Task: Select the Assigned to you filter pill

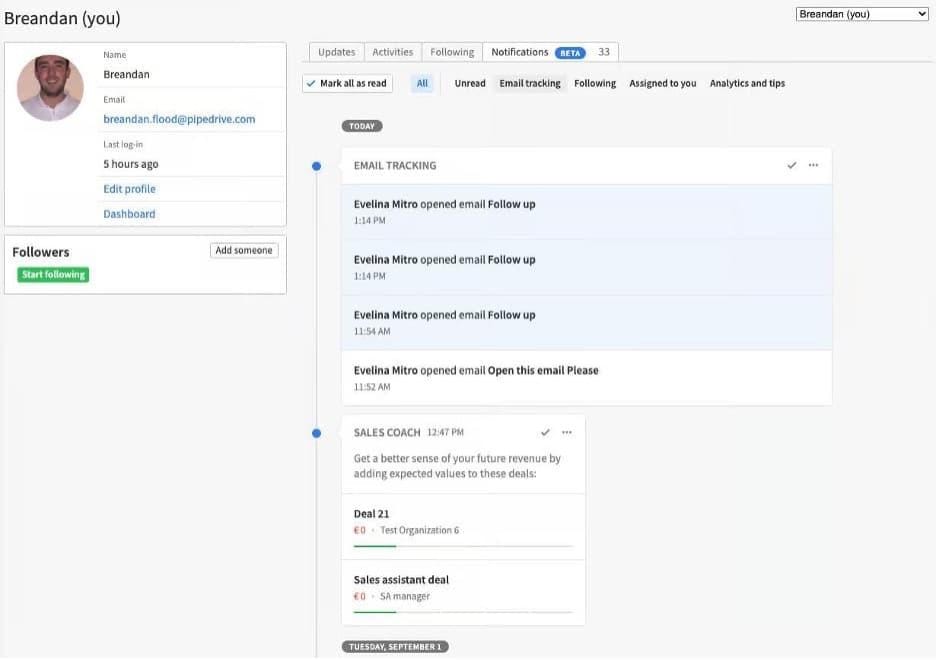Action: pos(662,83)
